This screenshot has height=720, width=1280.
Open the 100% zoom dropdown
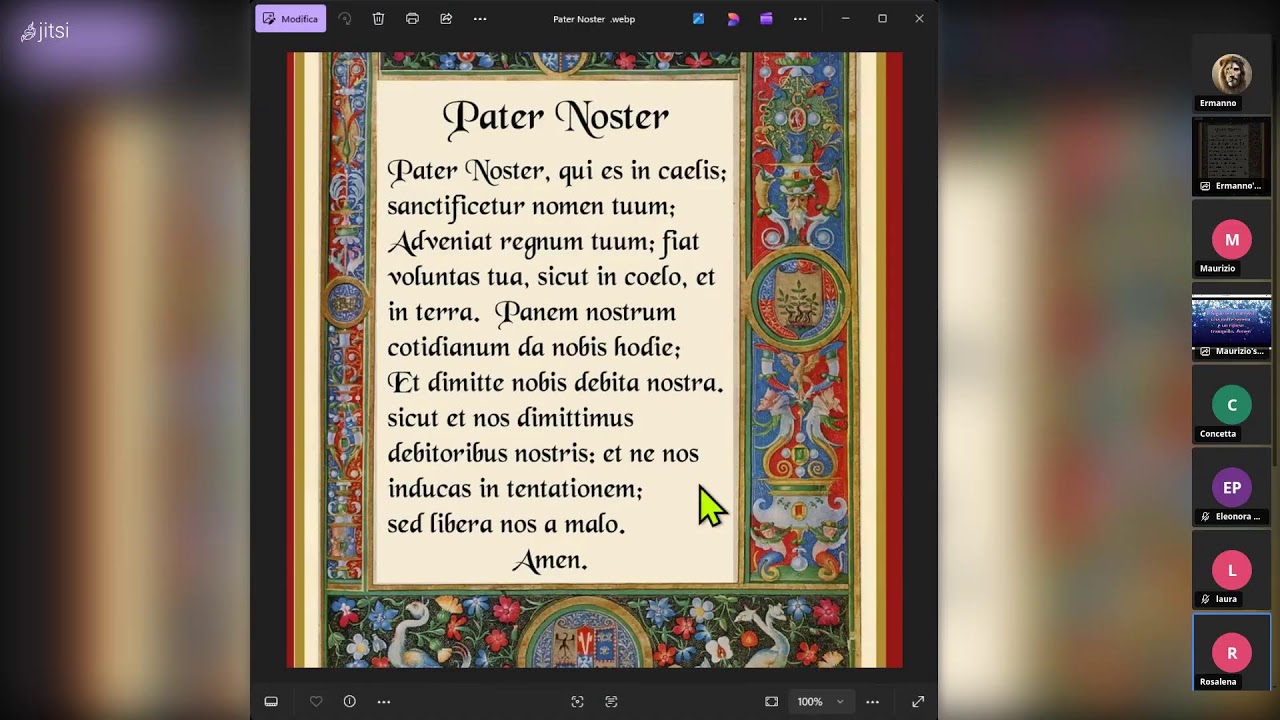(x=820, y=702)
